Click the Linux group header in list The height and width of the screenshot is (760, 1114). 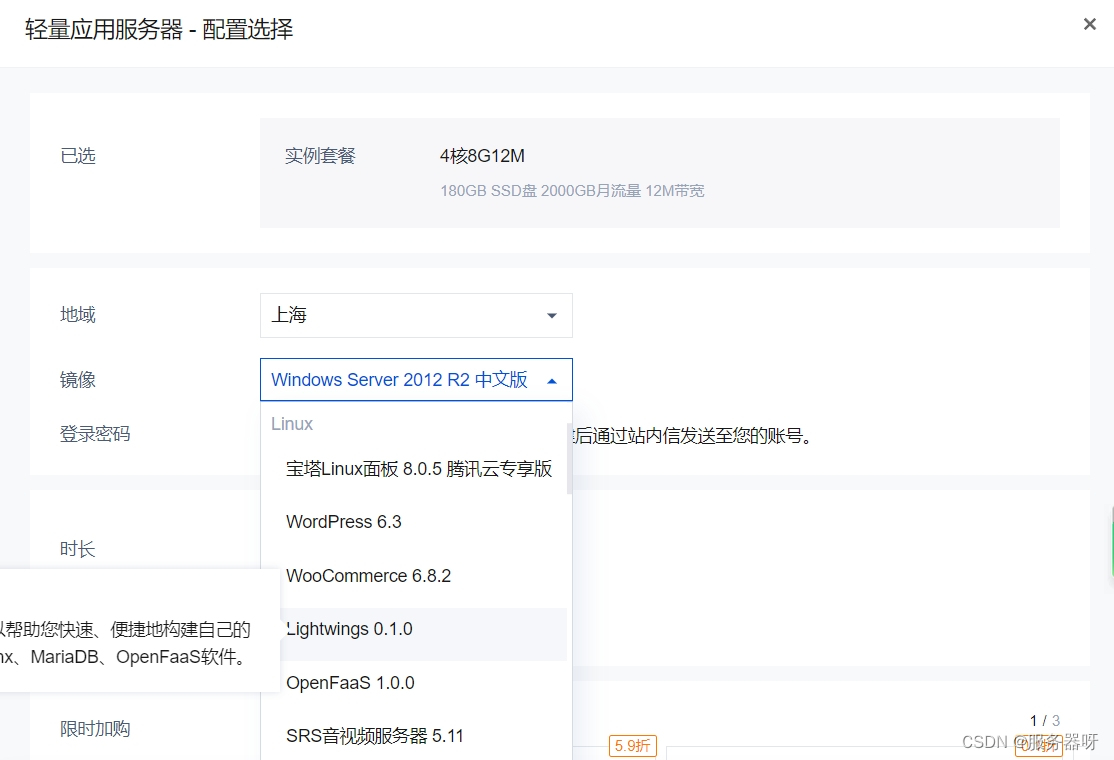pos(292,424)
